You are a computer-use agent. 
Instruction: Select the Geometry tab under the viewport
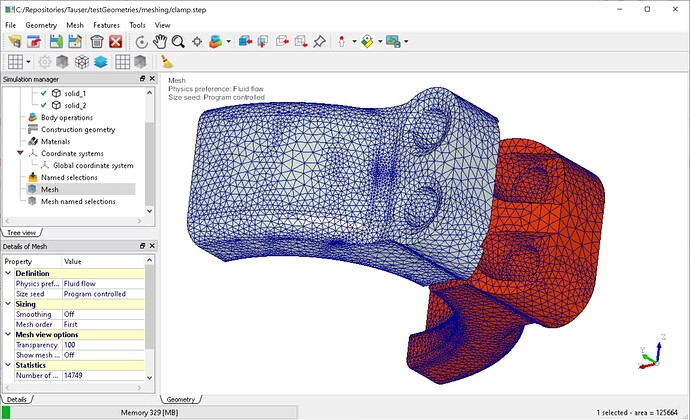pos(181,399)
